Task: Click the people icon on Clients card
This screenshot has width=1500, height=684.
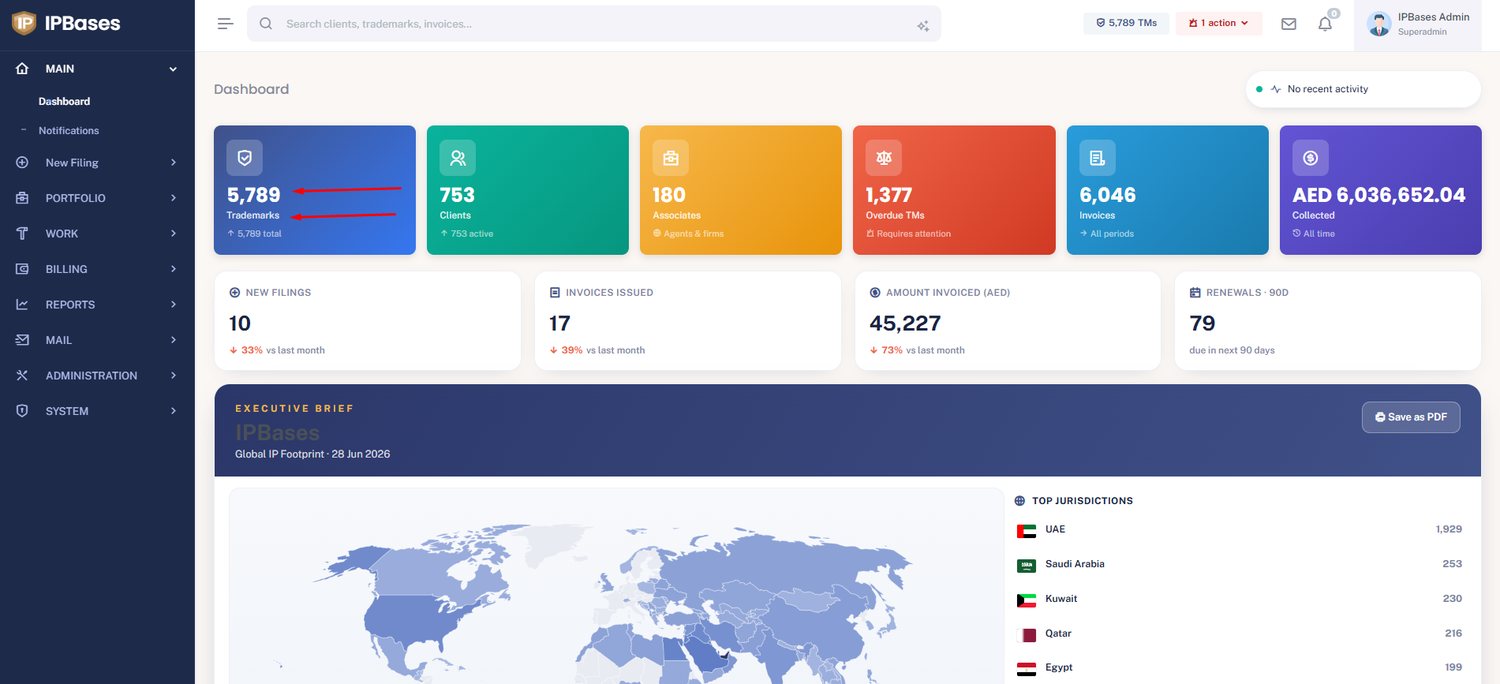Action: click(x=458, y=158)
